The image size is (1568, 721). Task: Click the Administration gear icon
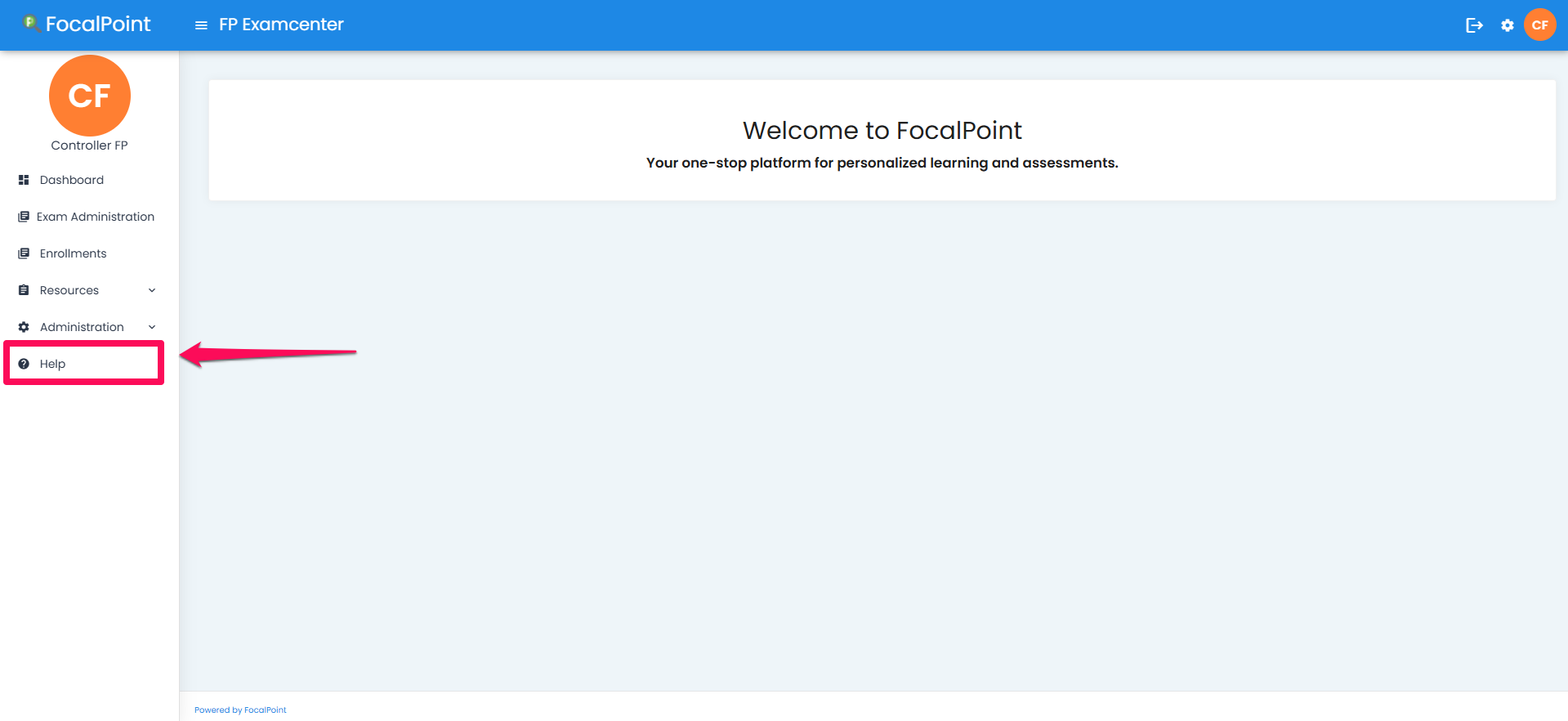pos(24,327)
